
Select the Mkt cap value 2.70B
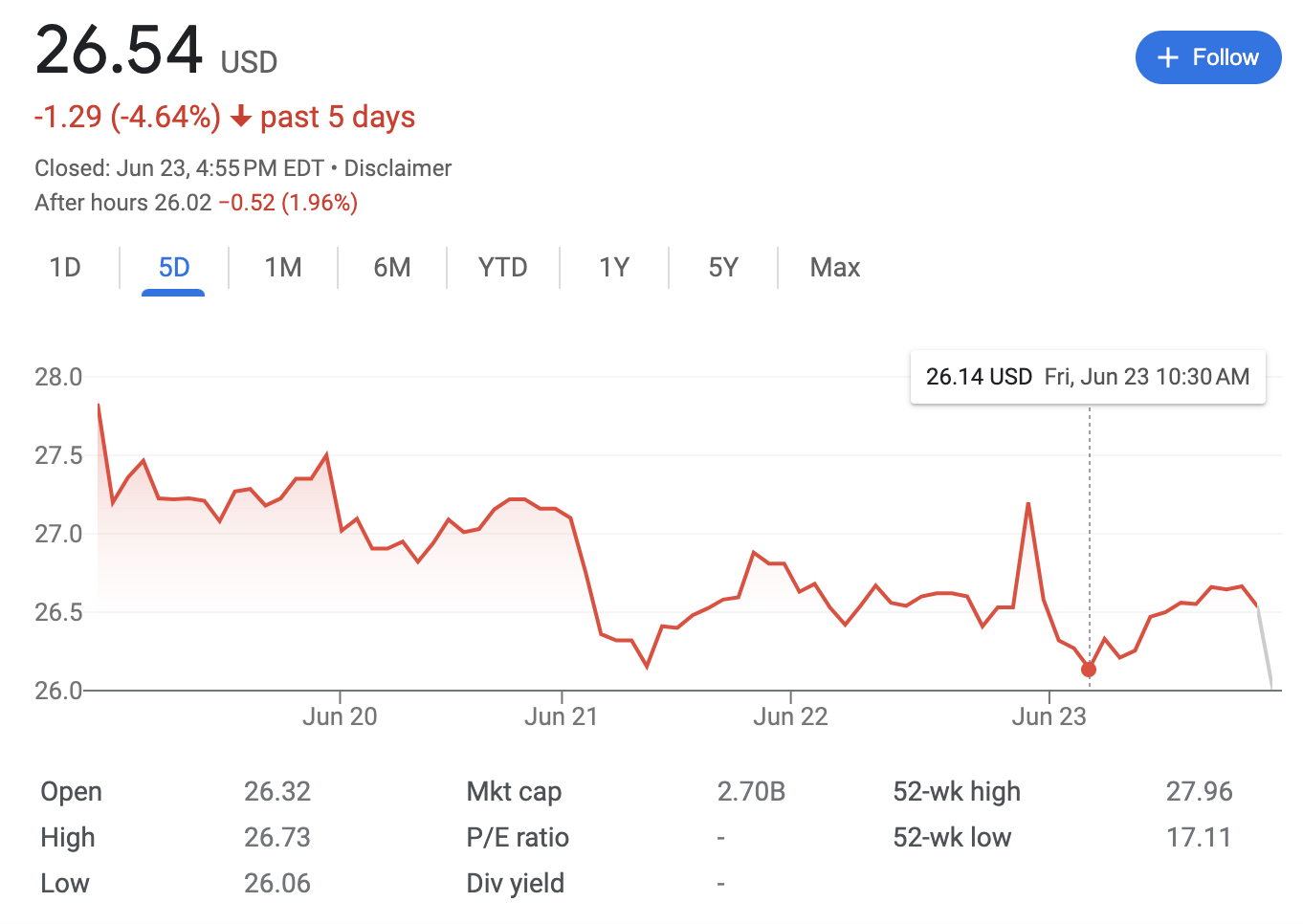752,791
